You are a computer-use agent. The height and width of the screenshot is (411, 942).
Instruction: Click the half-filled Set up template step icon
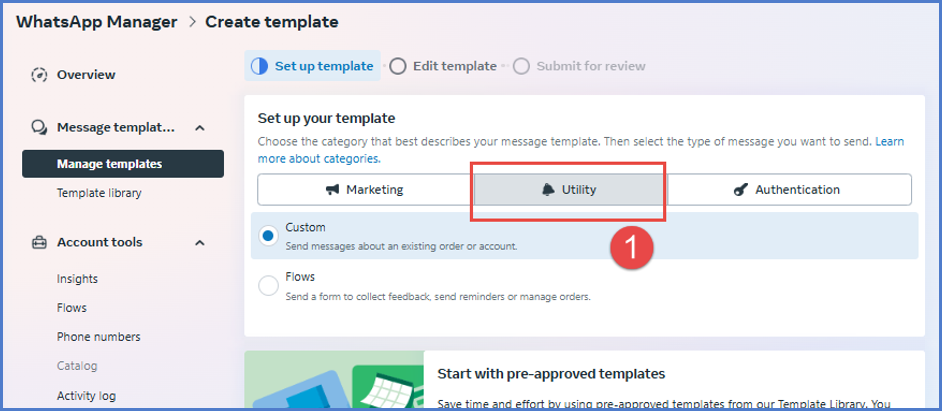pyautogui.click(x=259, y=66)
